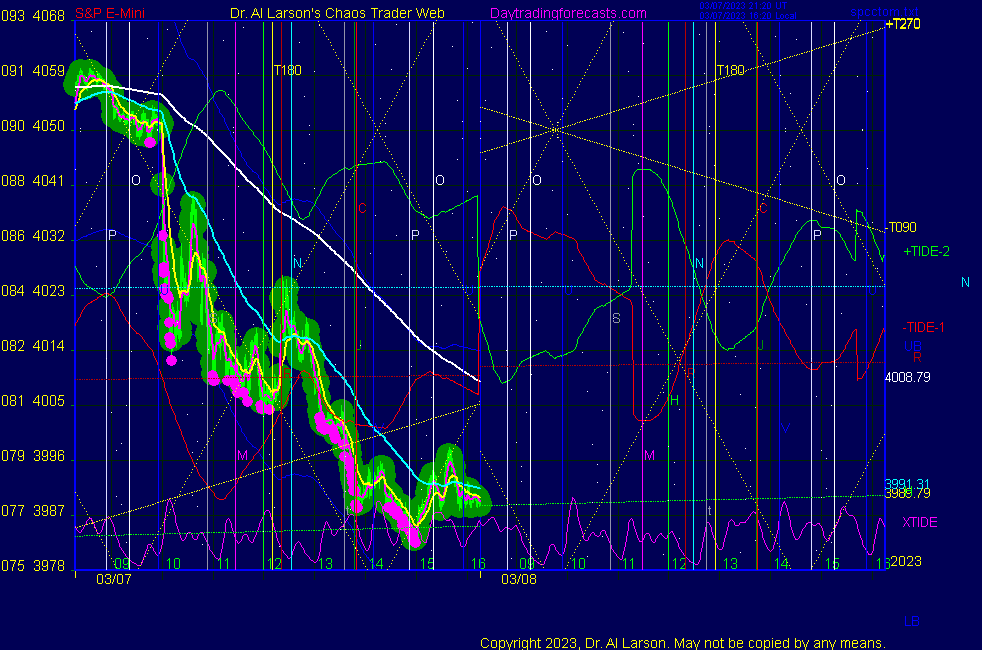Open the Daytradingforecasts.com link
The height and width of the screenshot is (650, 982).
click(567, 13)
